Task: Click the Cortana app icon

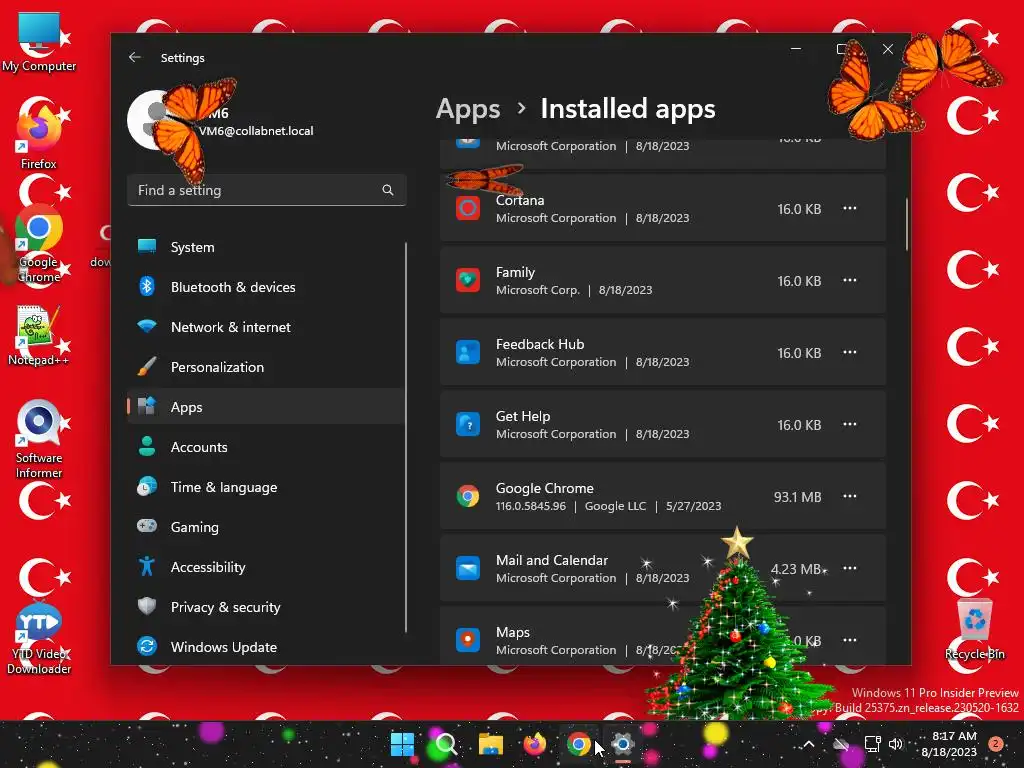Action: coord(468,208)
